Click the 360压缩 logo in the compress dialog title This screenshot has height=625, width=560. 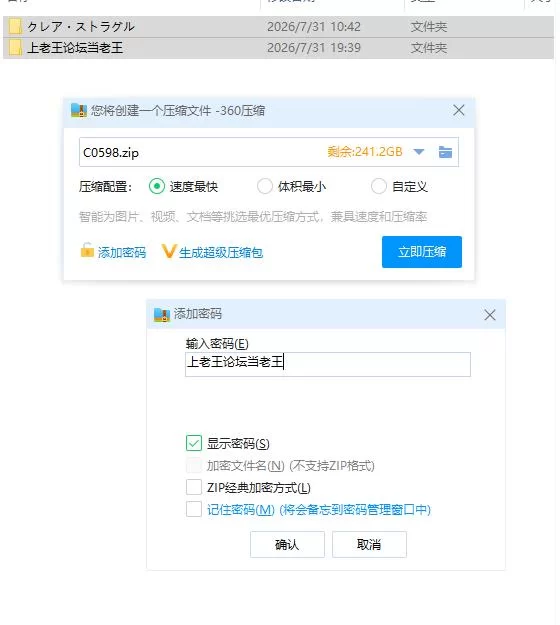(79, 110)
